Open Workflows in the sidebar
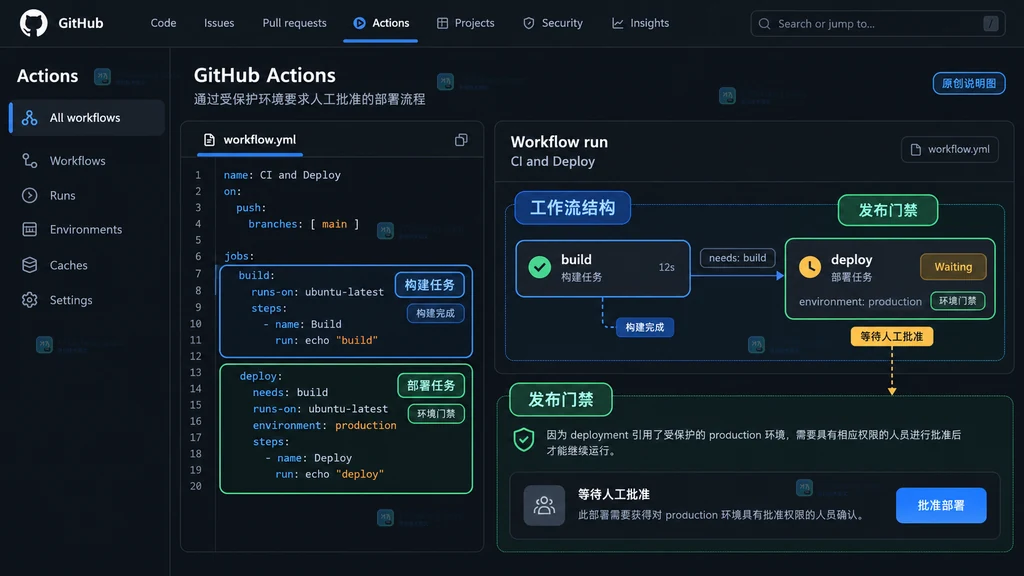 tap(77, 161)
